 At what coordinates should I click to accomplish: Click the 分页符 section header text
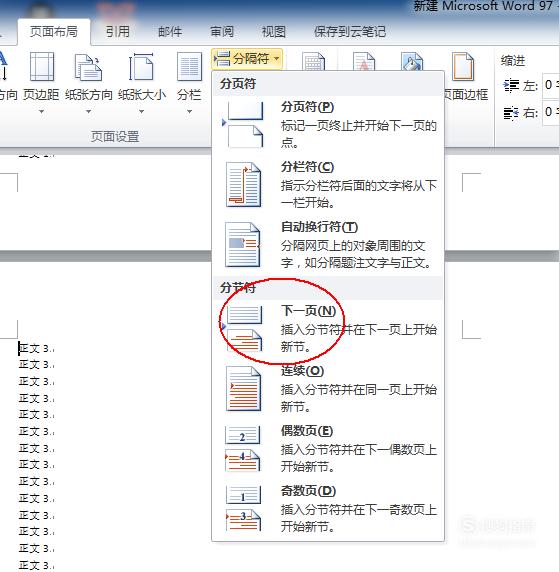coord(238,84)
